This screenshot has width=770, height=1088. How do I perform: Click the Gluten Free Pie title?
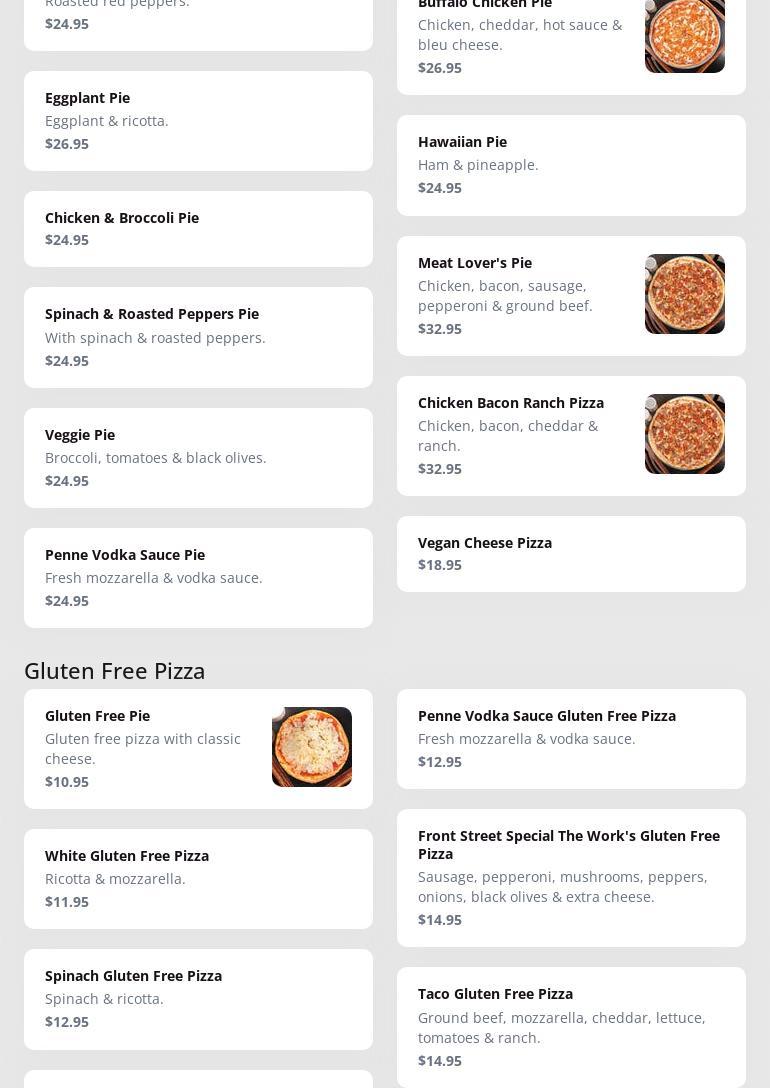pyautogui.click(x=97, y=716)
